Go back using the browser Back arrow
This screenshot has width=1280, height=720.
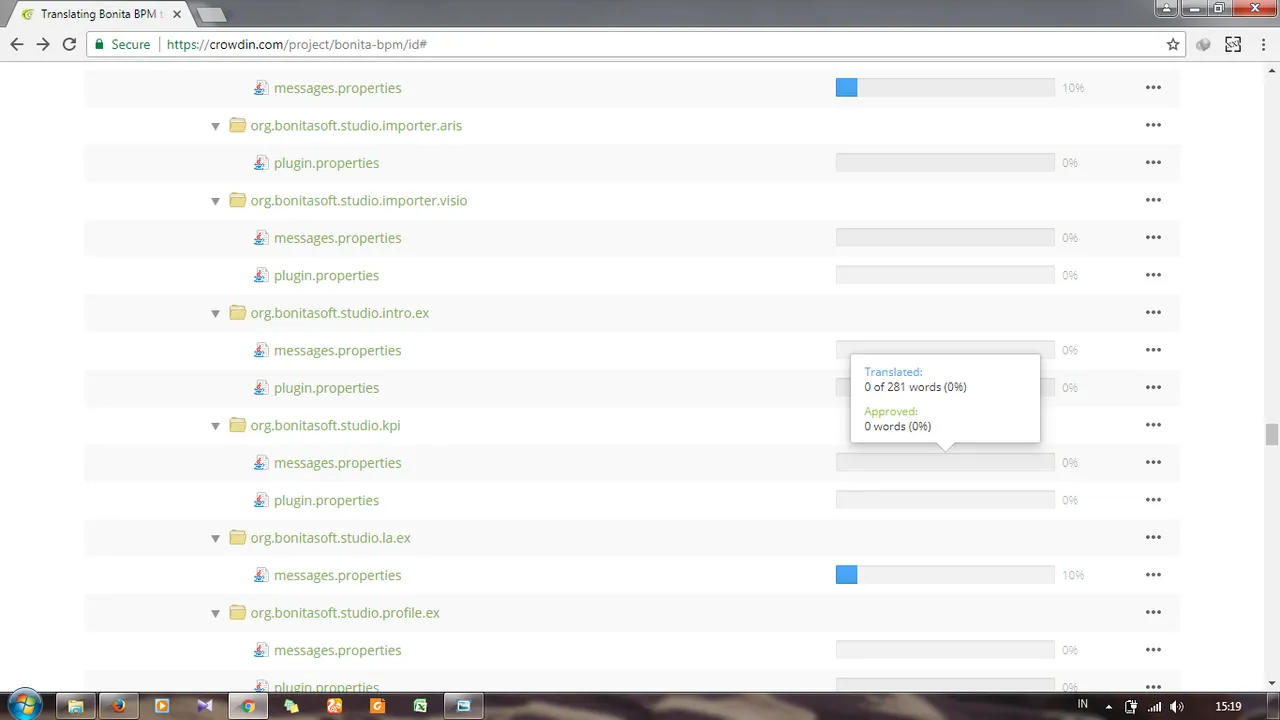point(17,44)
